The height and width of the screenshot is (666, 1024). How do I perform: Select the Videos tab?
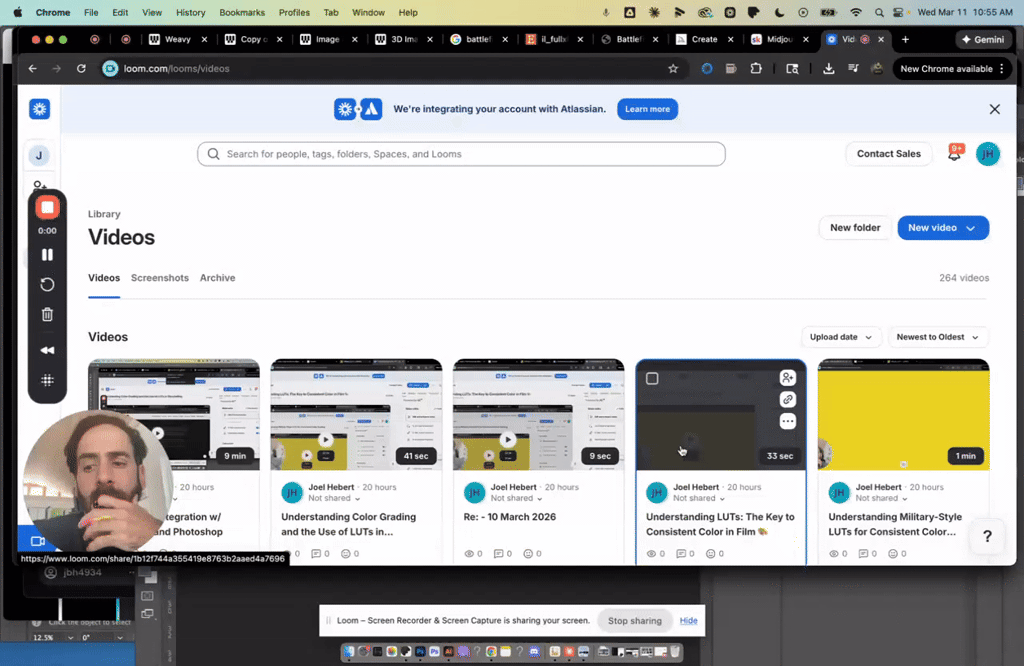(104, 278)
